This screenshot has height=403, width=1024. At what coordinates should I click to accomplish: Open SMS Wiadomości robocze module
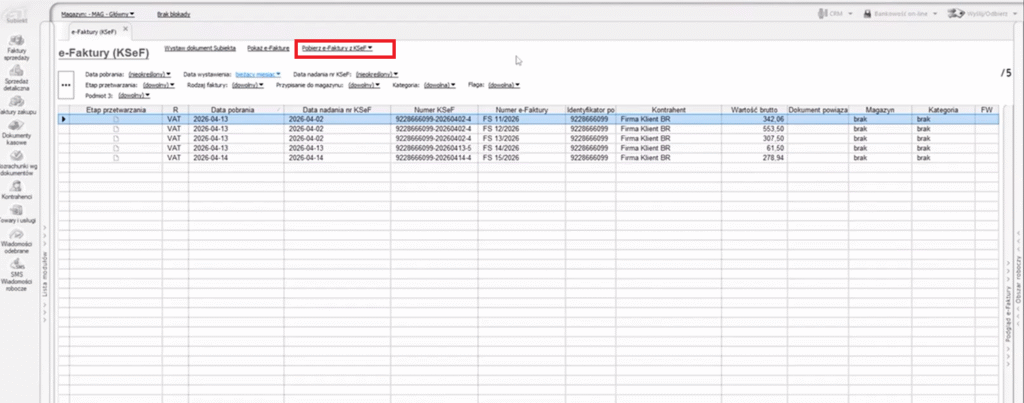pos(16,274)
